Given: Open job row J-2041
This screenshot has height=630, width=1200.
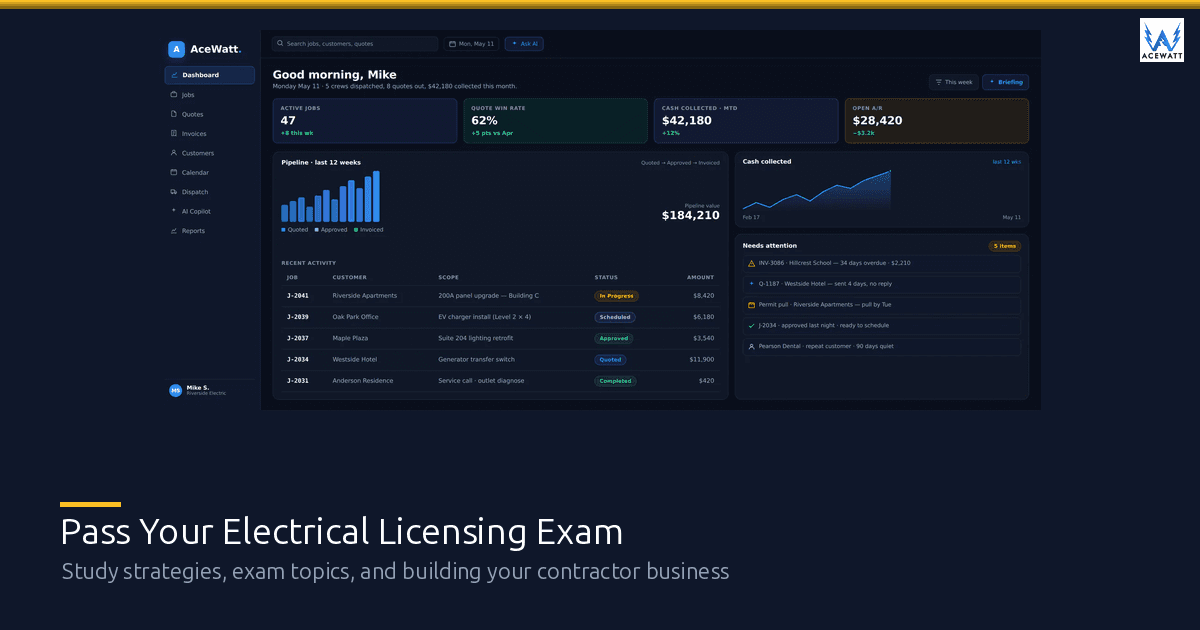Looking at the screenshot, I should click(500, 296).
